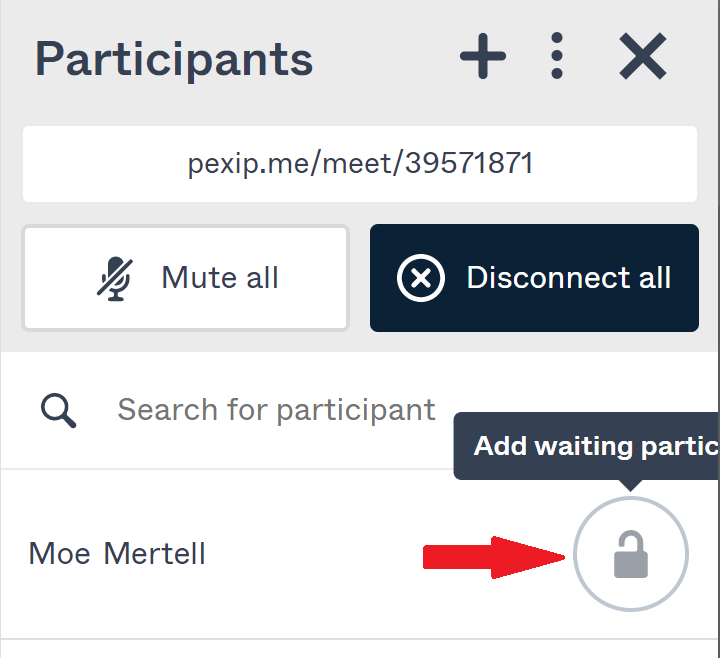
Task: Click the red arrow pointing to padlock
Action: (x=492, y=556)
